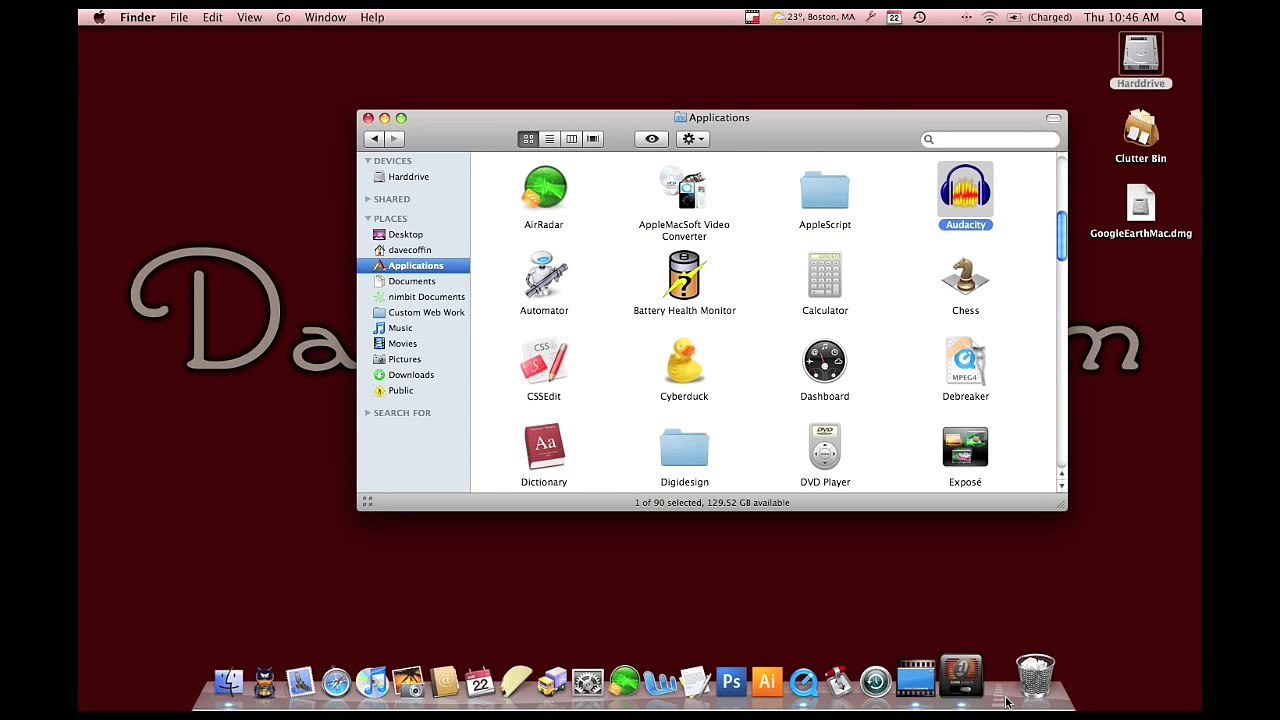Select the Chess knight icon
Viewport: 1280px width, 720px height.
coord(965,274)
